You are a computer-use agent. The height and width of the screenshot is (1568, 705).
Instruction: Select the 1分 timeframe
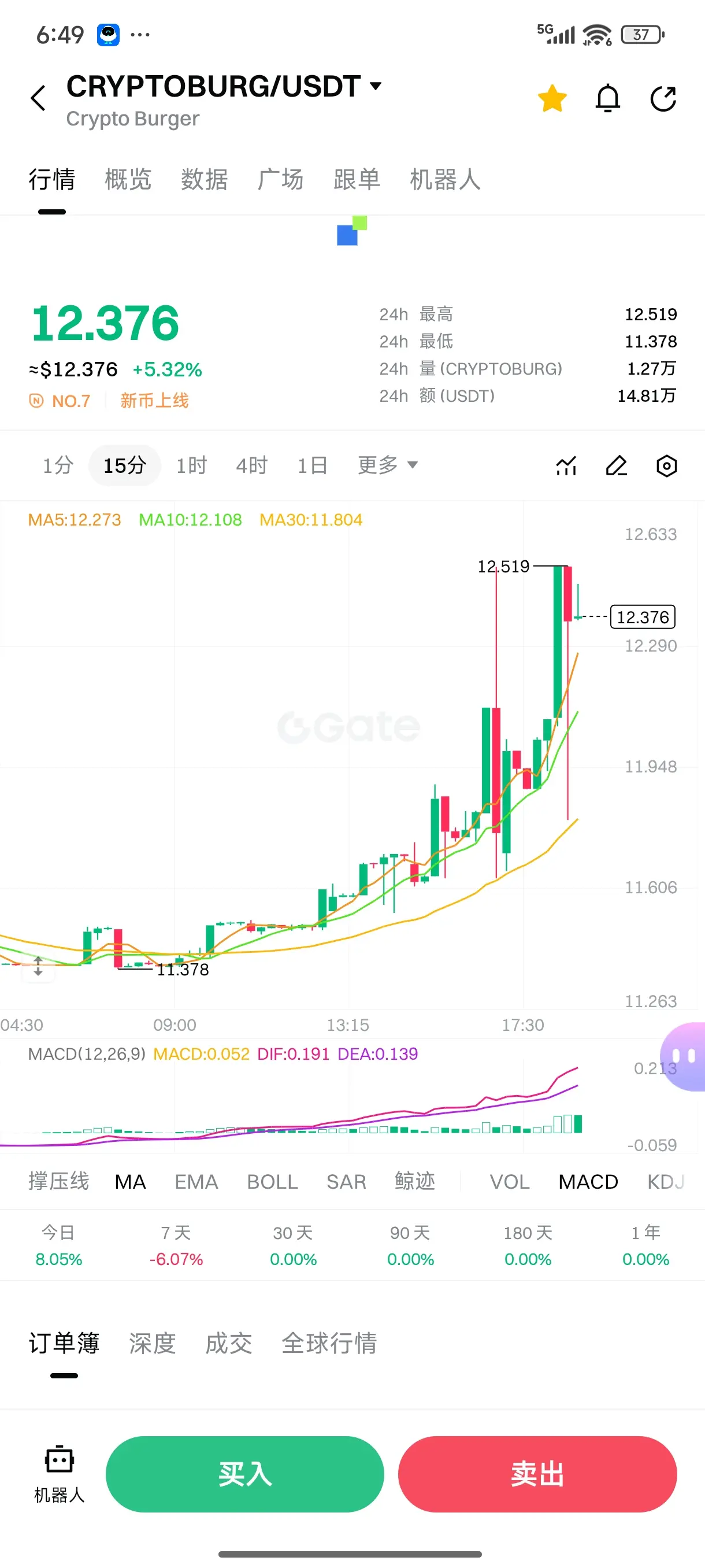click(x=58, y=465)
